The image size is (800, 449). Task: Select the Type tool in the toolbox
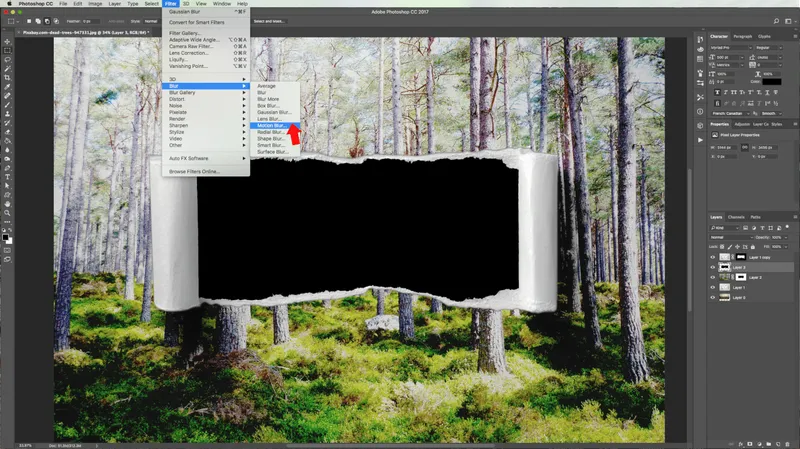(x=7, y=177)
